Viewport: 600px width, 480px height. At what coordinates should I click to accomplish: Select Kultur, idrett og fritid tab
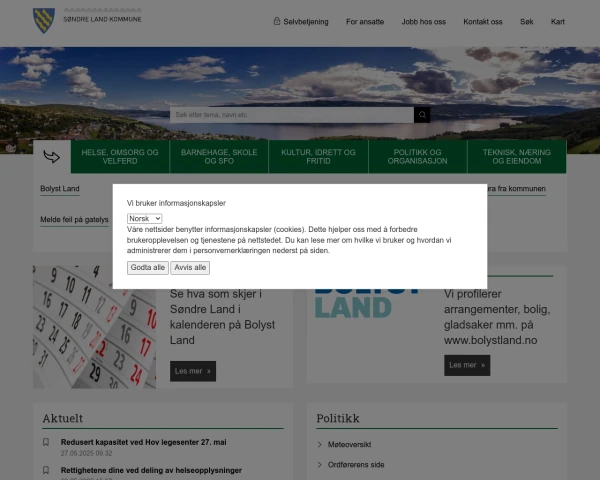(x=318, y=157)
